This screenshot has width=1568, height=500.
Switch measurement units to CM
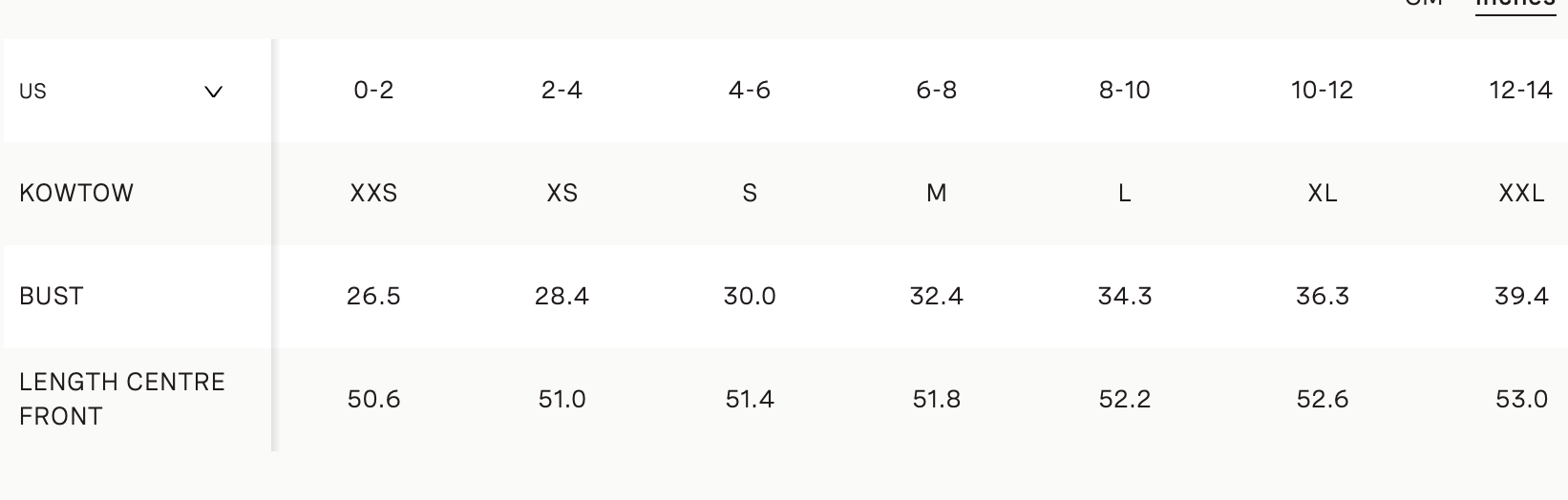click(x=1423, y=3)
